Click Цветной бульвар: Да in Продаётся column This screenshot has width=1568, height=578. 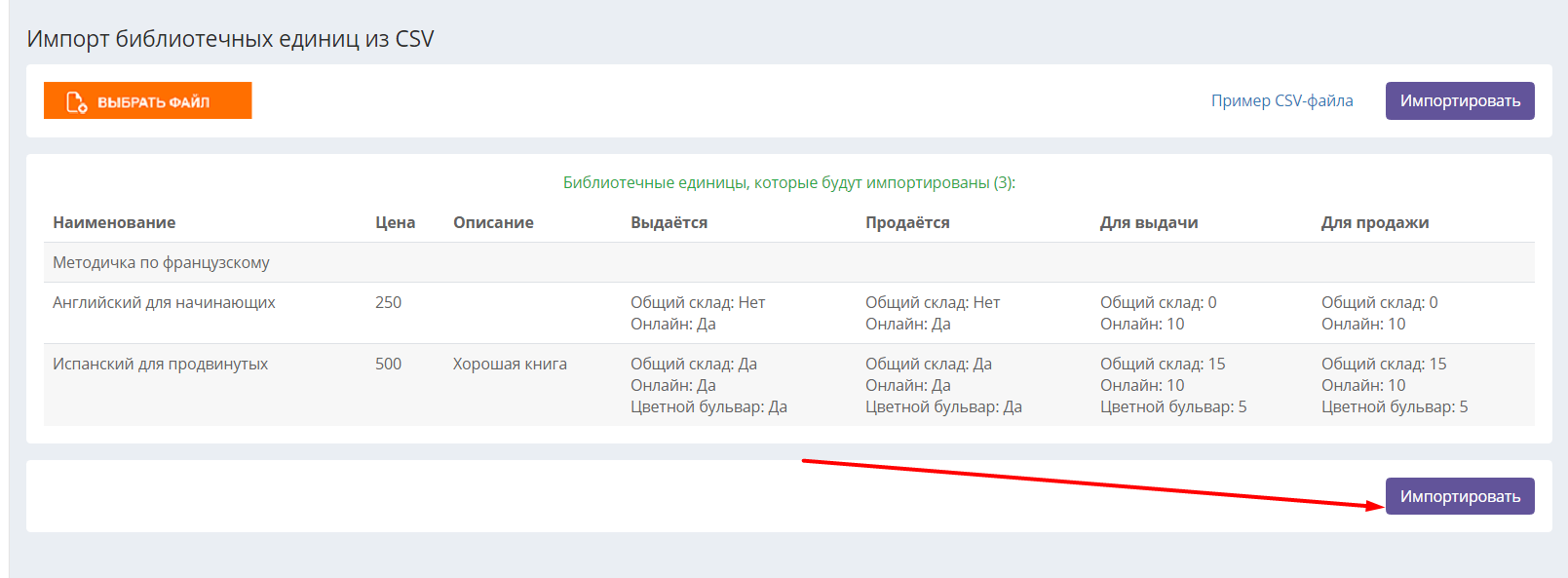943,406
